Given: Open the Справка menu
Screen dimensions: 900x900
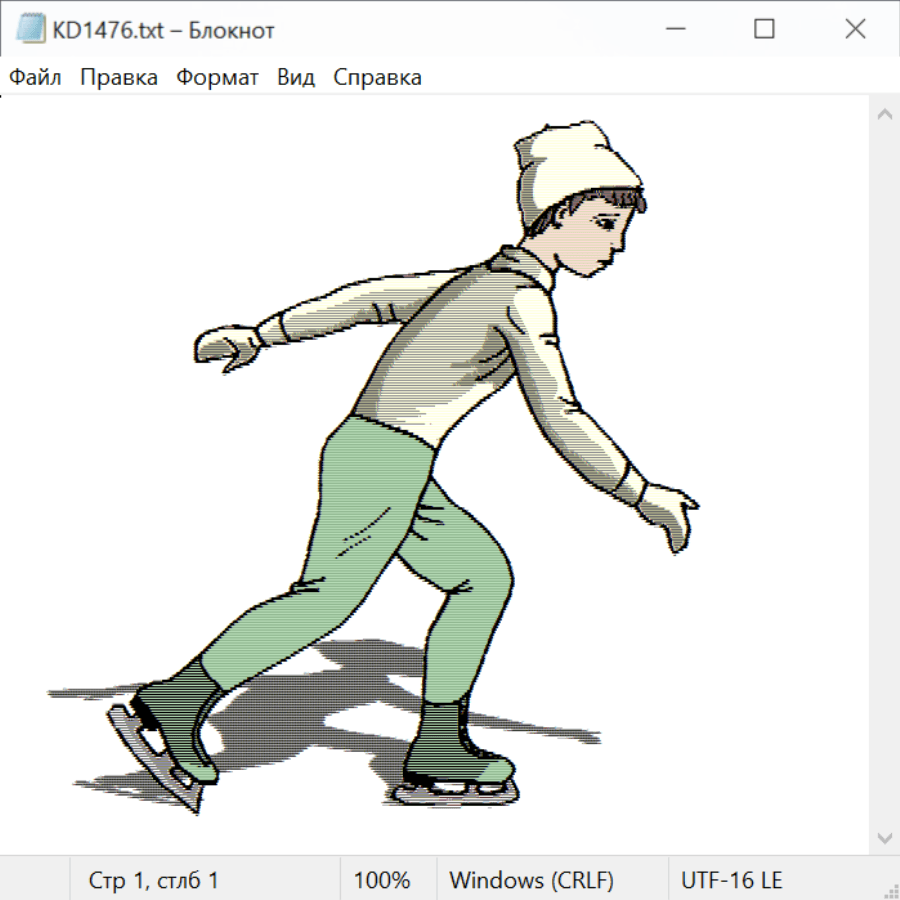Looking at the screenshot, I should (377, 78).
